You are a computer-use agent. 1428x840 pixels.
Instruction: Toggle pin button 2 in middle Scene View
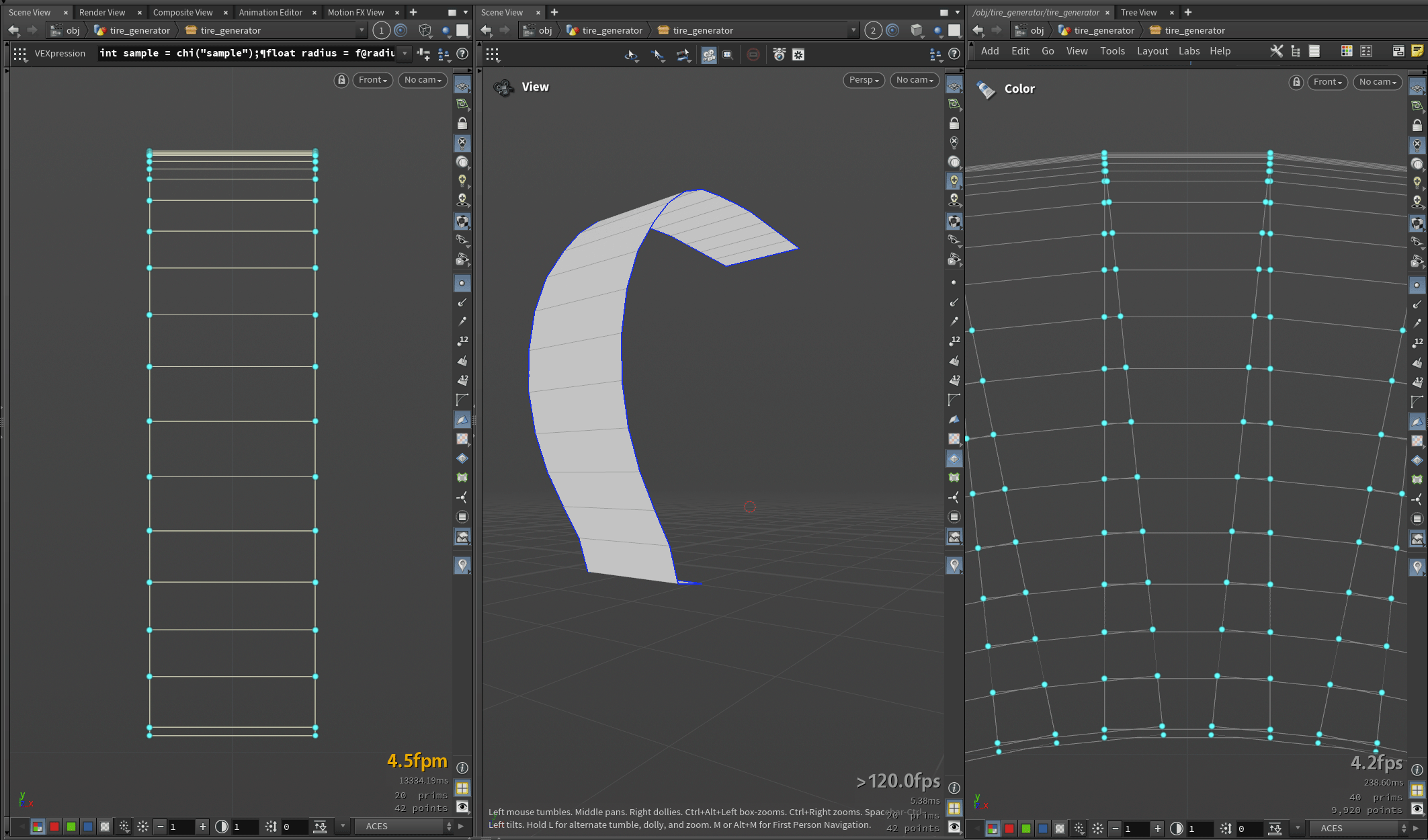click(873, 30)
